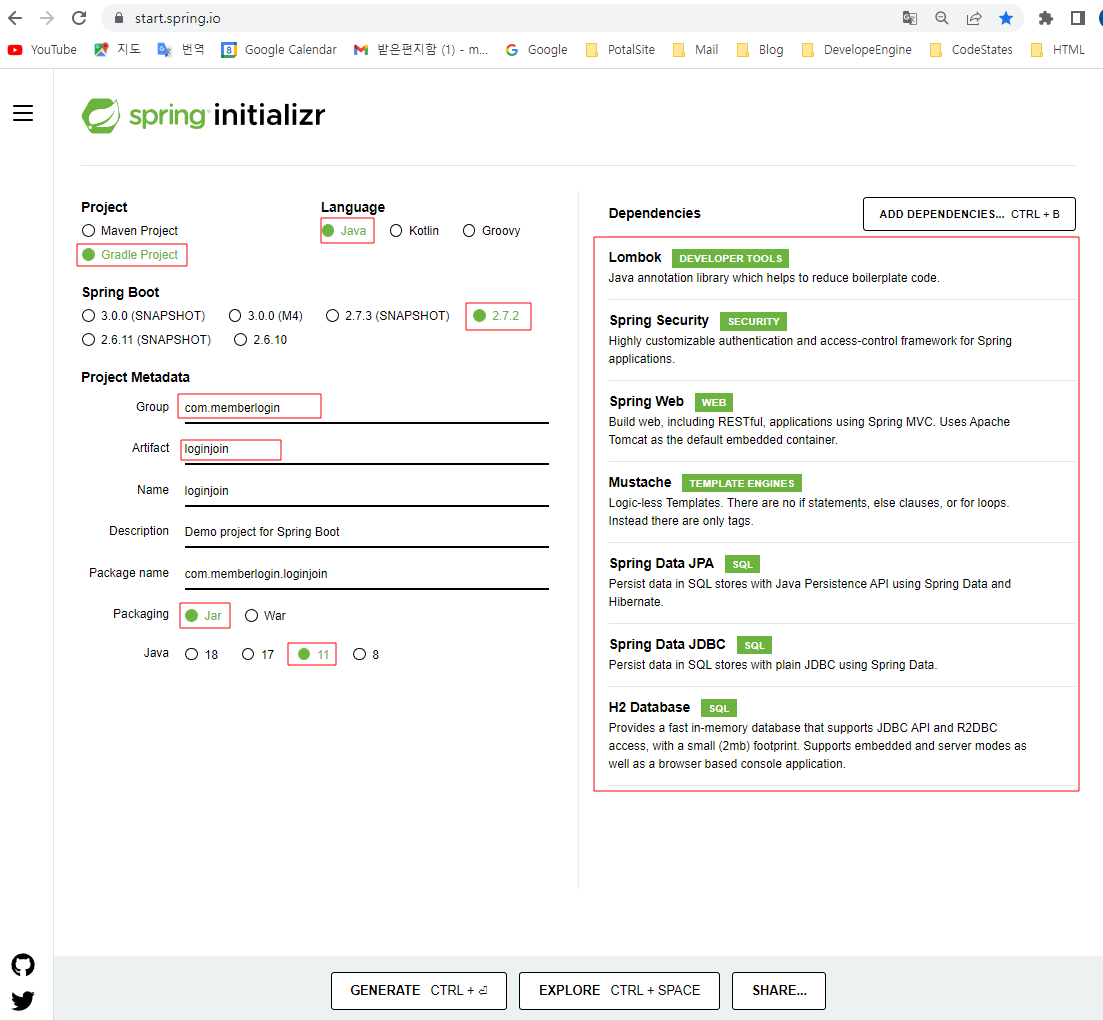Select Java version 8
This screenshot has height=1020, width=1103.
coord(366,654)
